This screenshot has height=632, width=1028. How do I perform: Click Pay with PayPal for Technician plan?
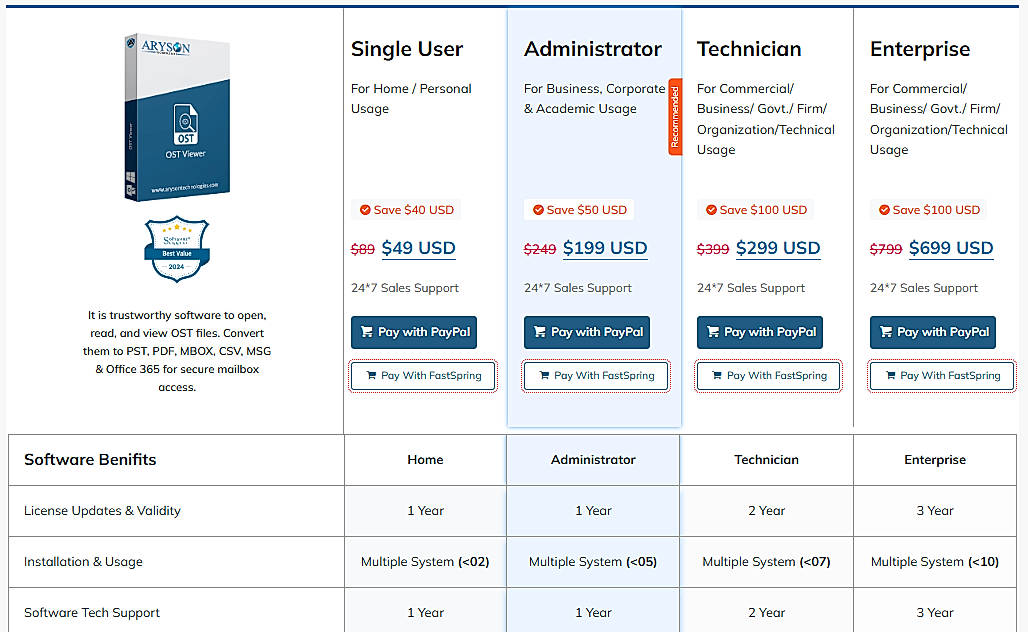click(760, 332)
